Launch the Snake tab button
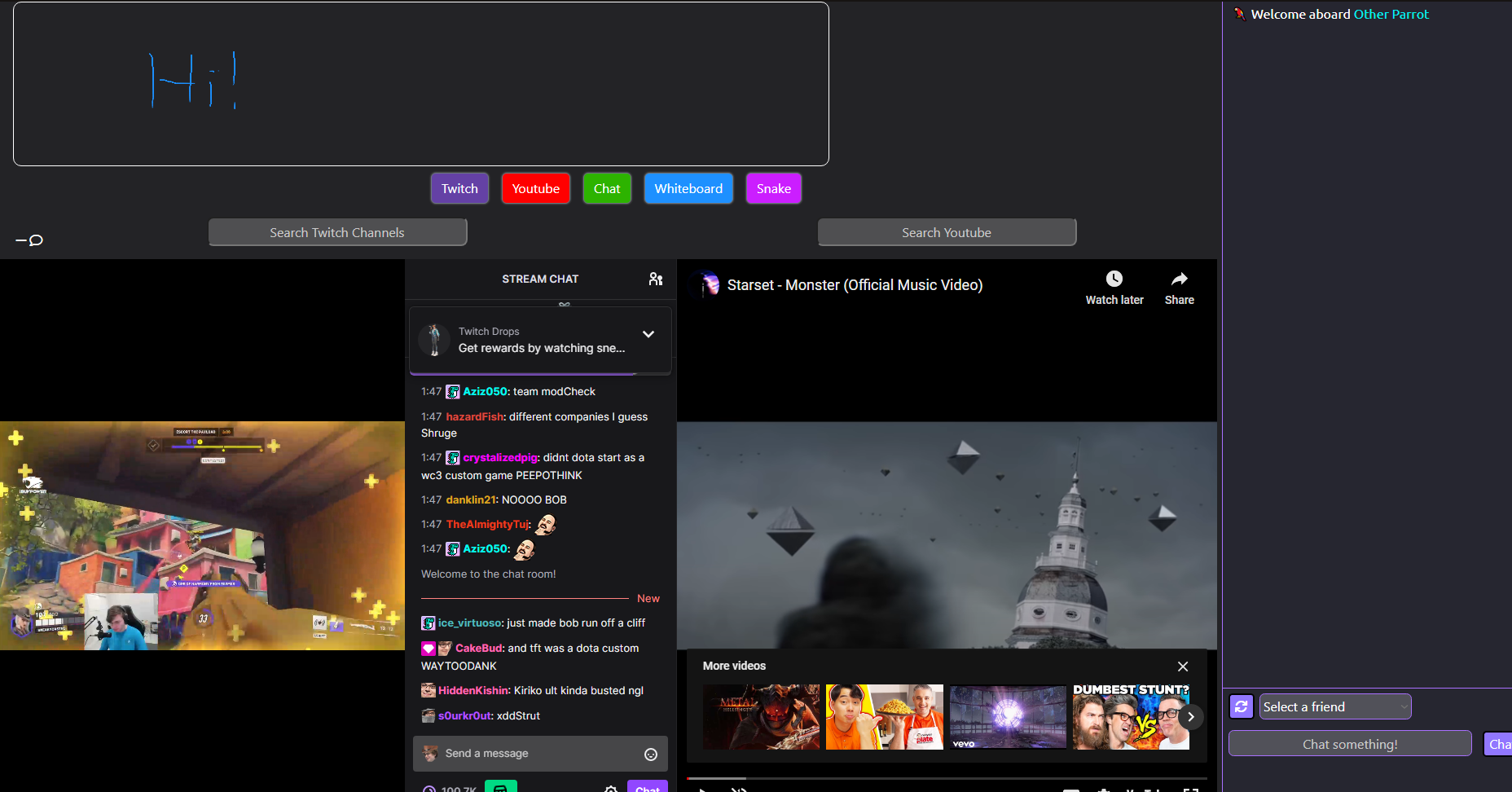Image resolution: width=1512 pixels, height=792 pixels. click(774, 188)
